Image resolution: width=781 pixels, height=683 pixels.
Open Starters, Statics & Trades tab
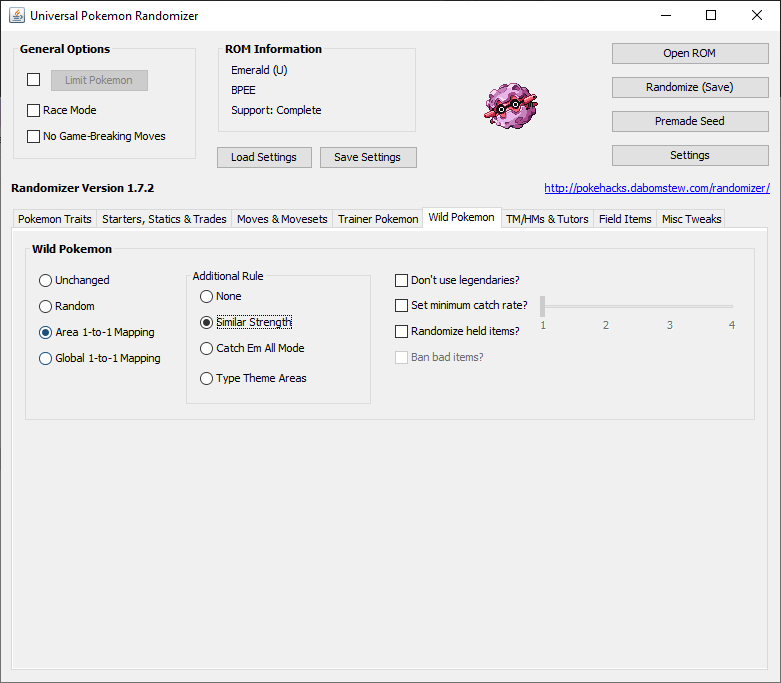click(164, 219)
